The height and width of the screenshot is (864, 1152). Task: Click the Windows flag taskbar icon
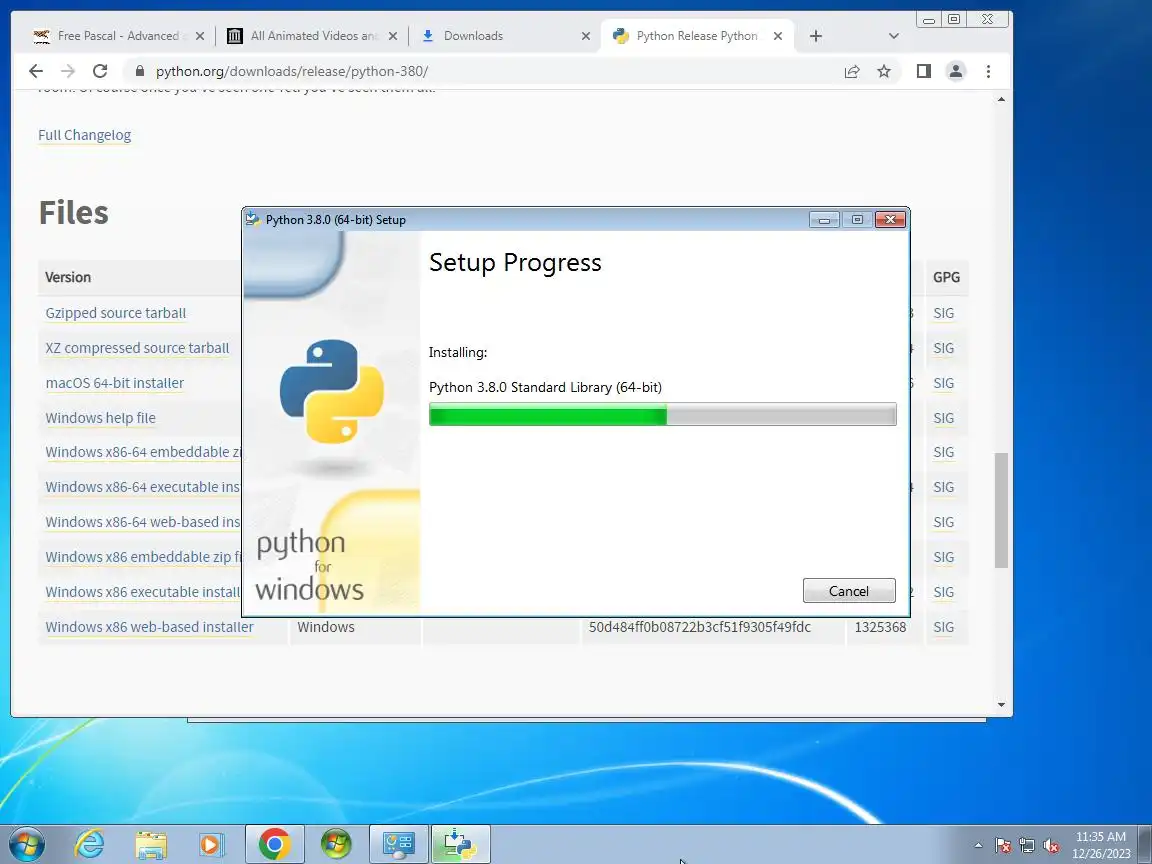[336, 844]
